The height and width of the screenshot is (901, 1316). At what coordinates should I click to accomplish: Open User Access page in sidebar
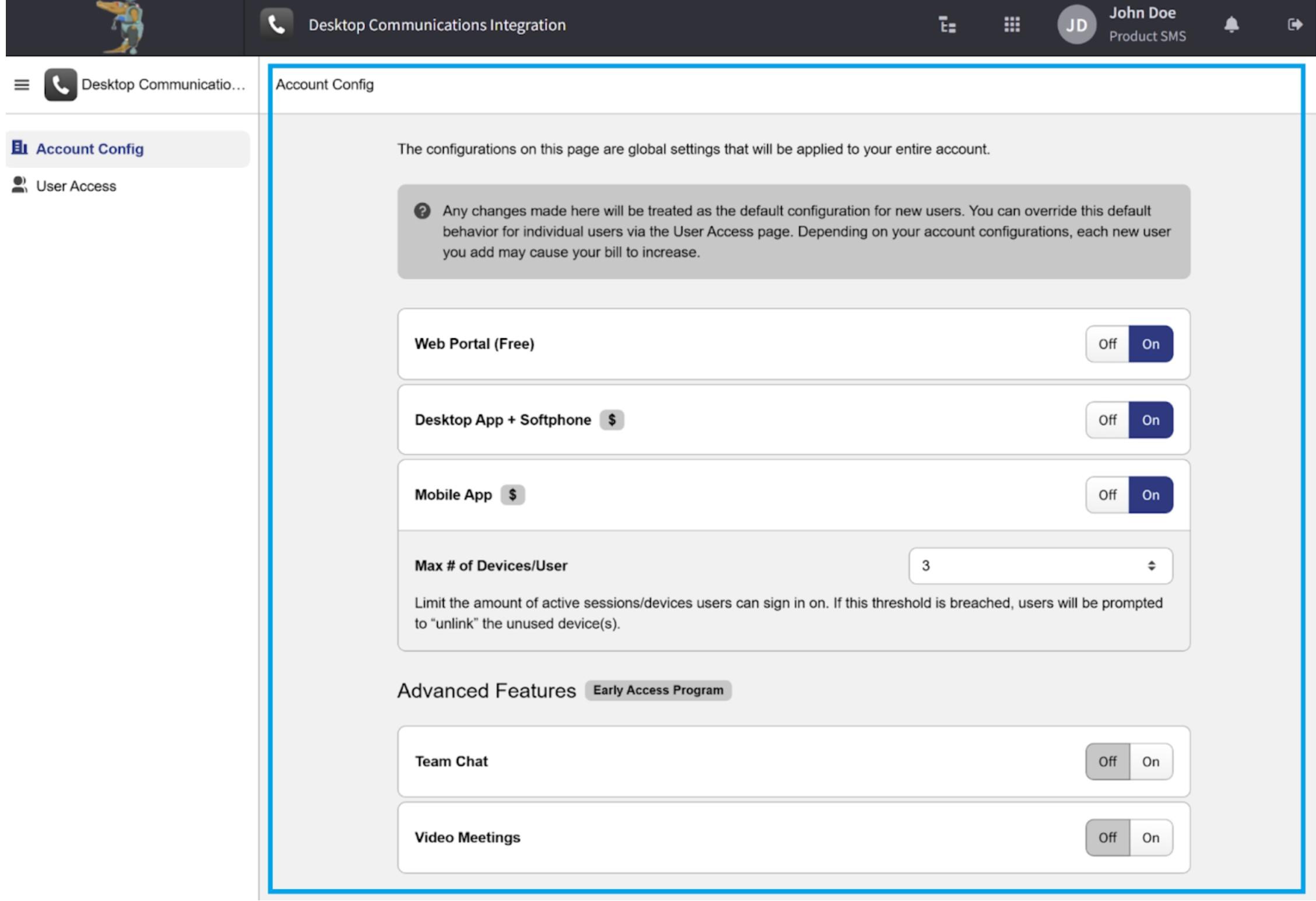click(76, 186)
